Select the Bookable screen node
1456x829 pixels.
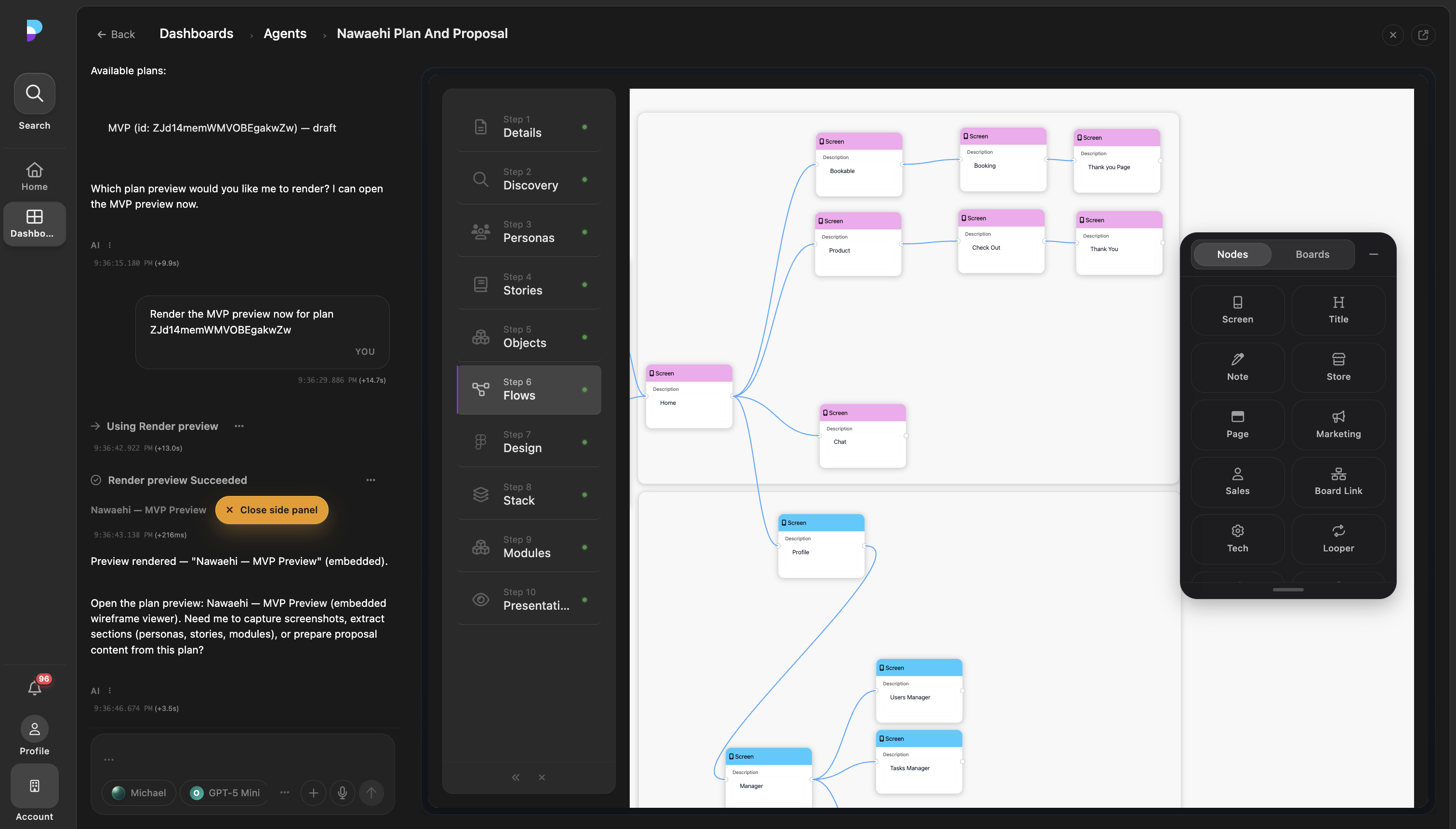coord(859,164)
